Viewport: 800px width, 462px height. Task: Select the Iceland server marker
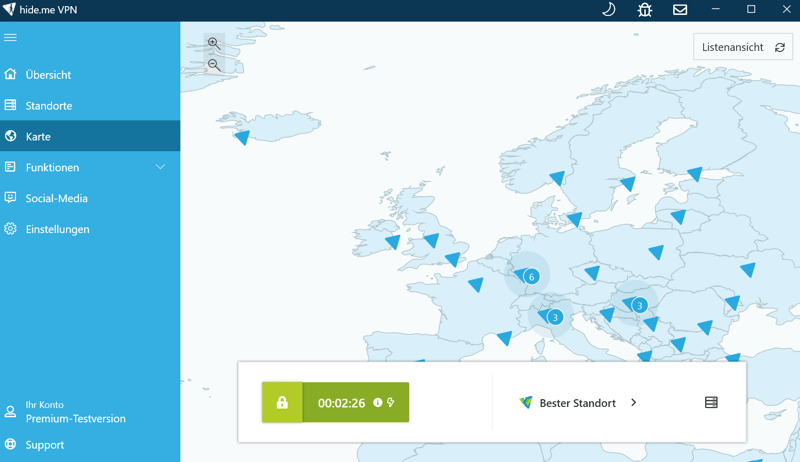click(242, 137)
